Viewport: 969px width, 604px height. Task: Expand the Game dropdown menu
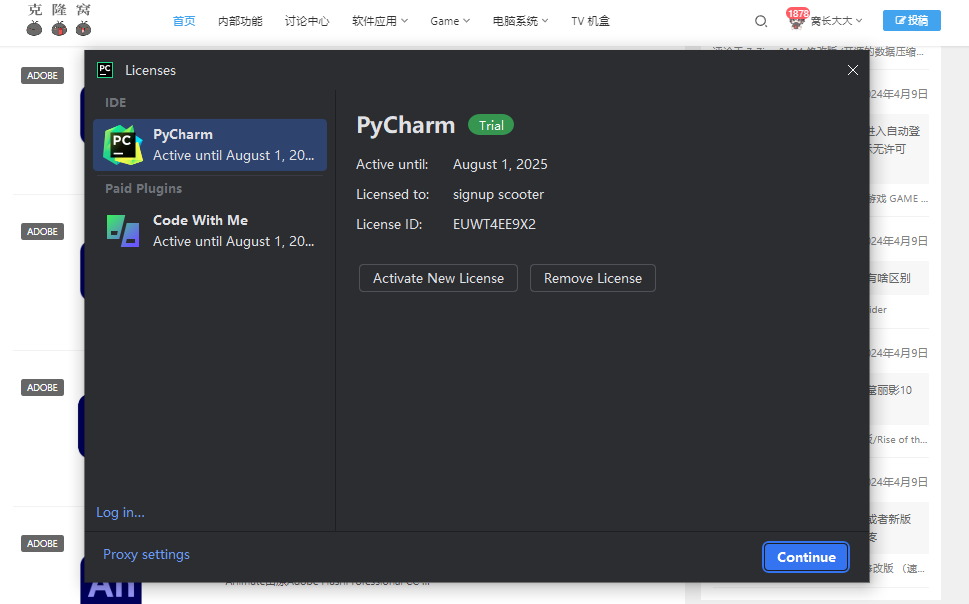450,21
